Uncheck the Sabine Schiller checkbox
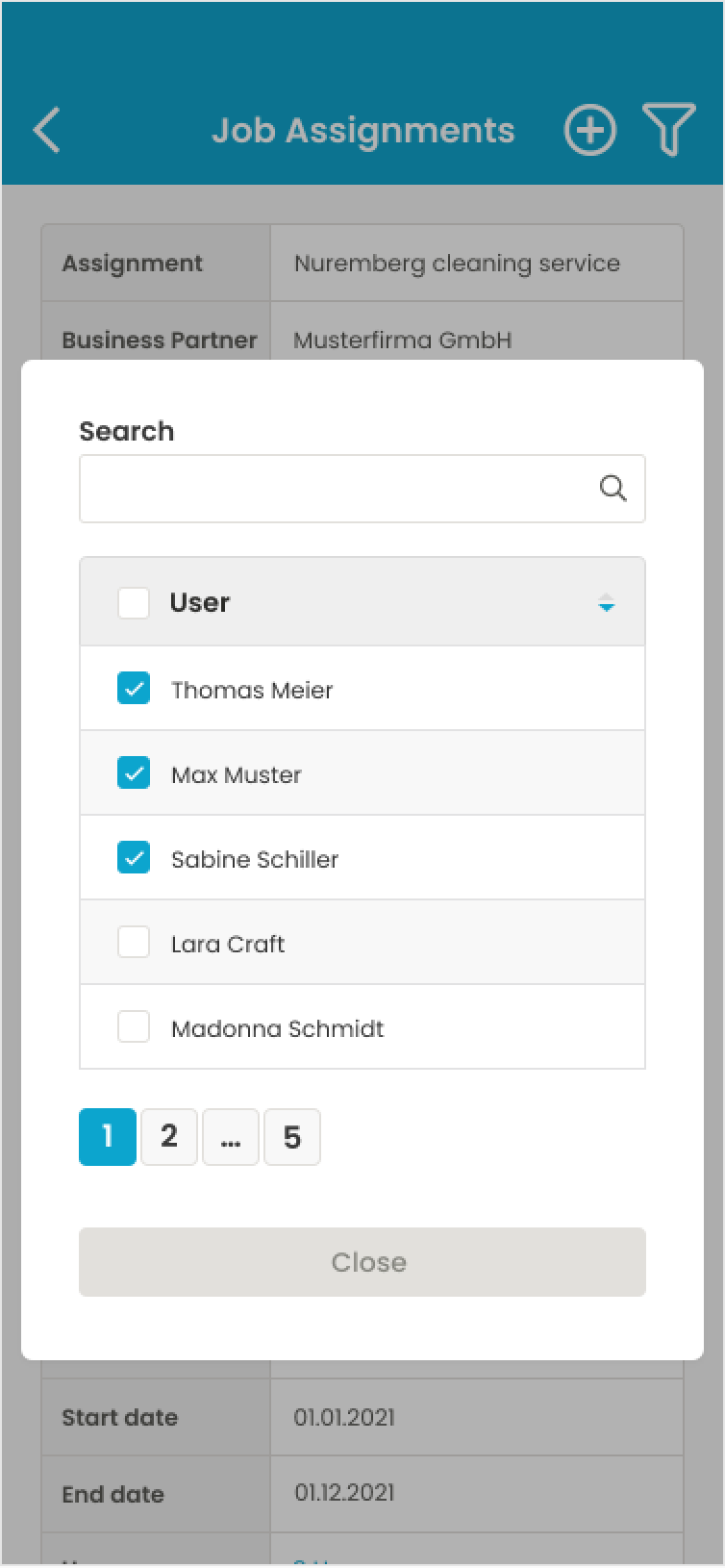This screenshot has height=1568, width=725. (134, 858)
